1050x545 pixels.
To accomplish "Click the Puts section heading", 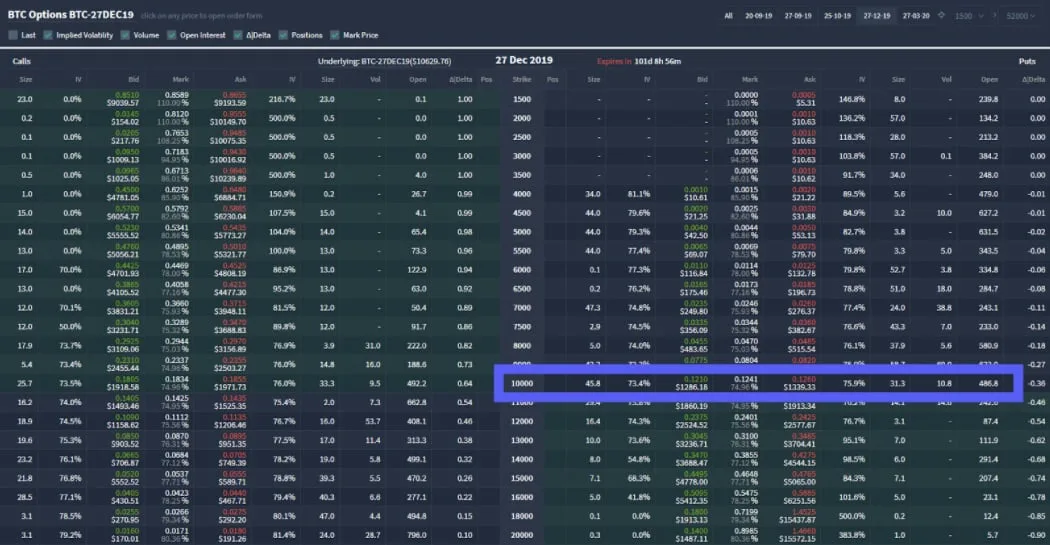I will (x=1027, y=61).
